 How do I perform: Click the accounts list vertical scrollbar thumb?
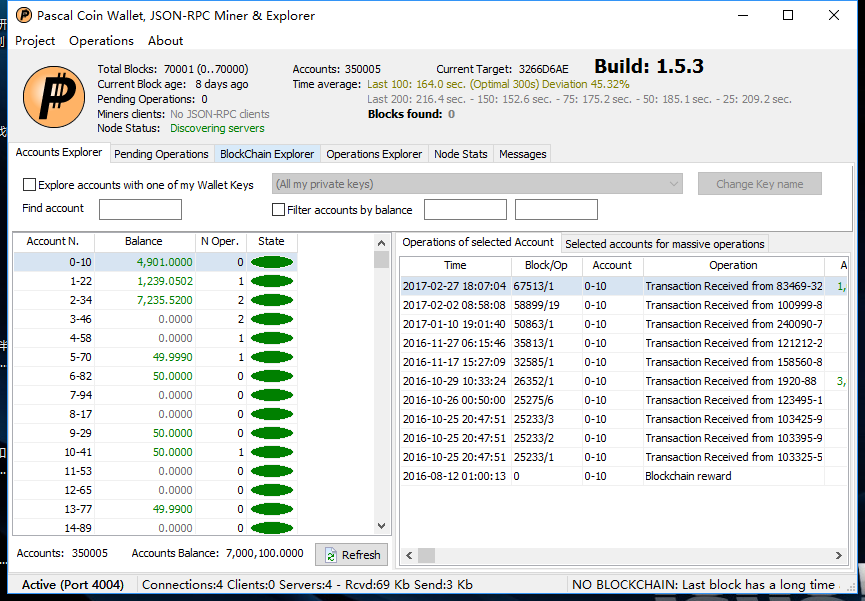tap(381, 259)
